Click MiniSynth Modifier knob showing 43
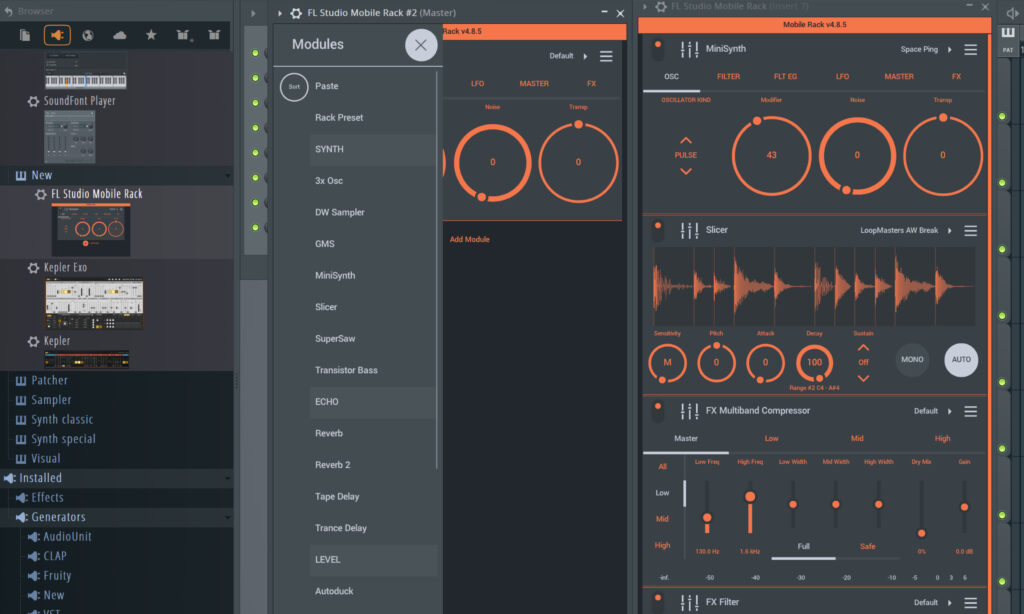Screen dimensions: 1024x614 click(x=771, y=155)
